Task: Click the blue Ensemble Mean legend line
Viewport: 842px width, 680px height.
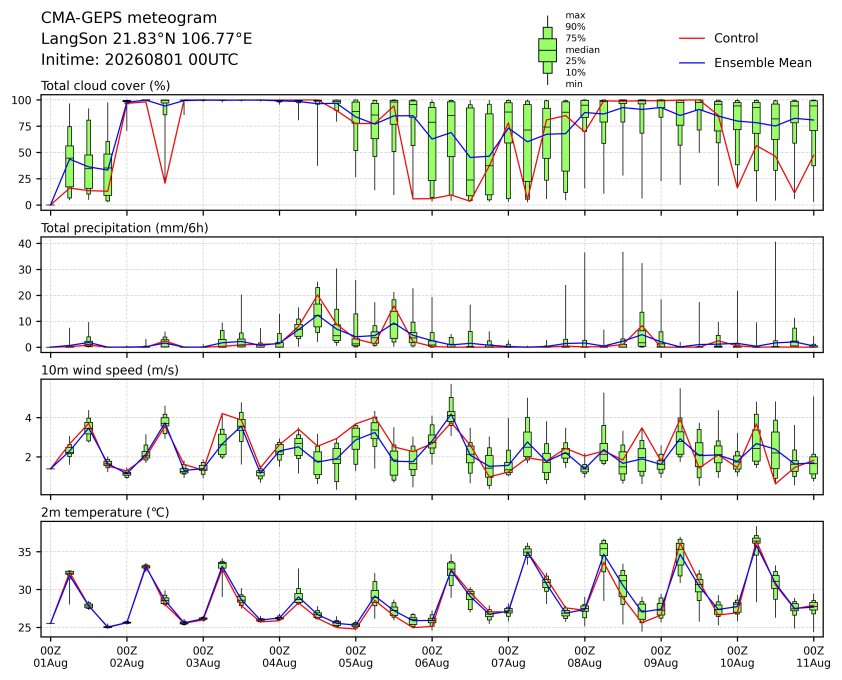Action: click(692, 63)
